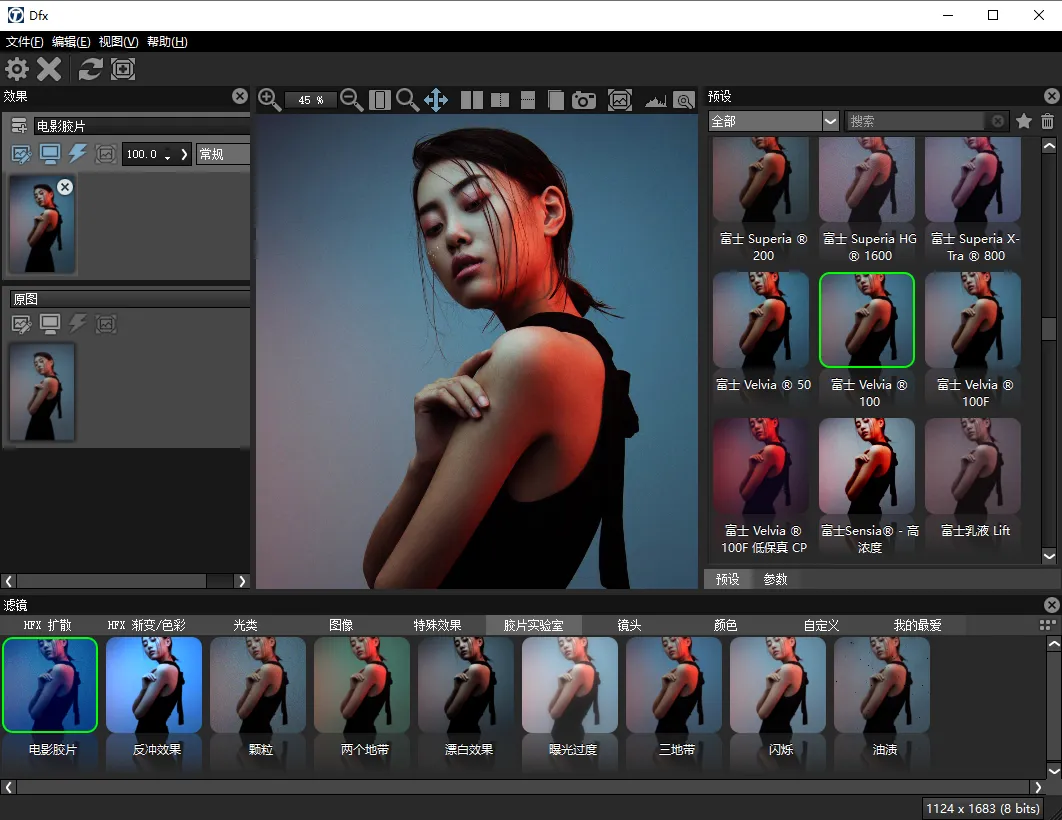The height and width of the screenshot is (820, 1062).
Task: Toggle vertical split comparison view
Action: point(500,100)
